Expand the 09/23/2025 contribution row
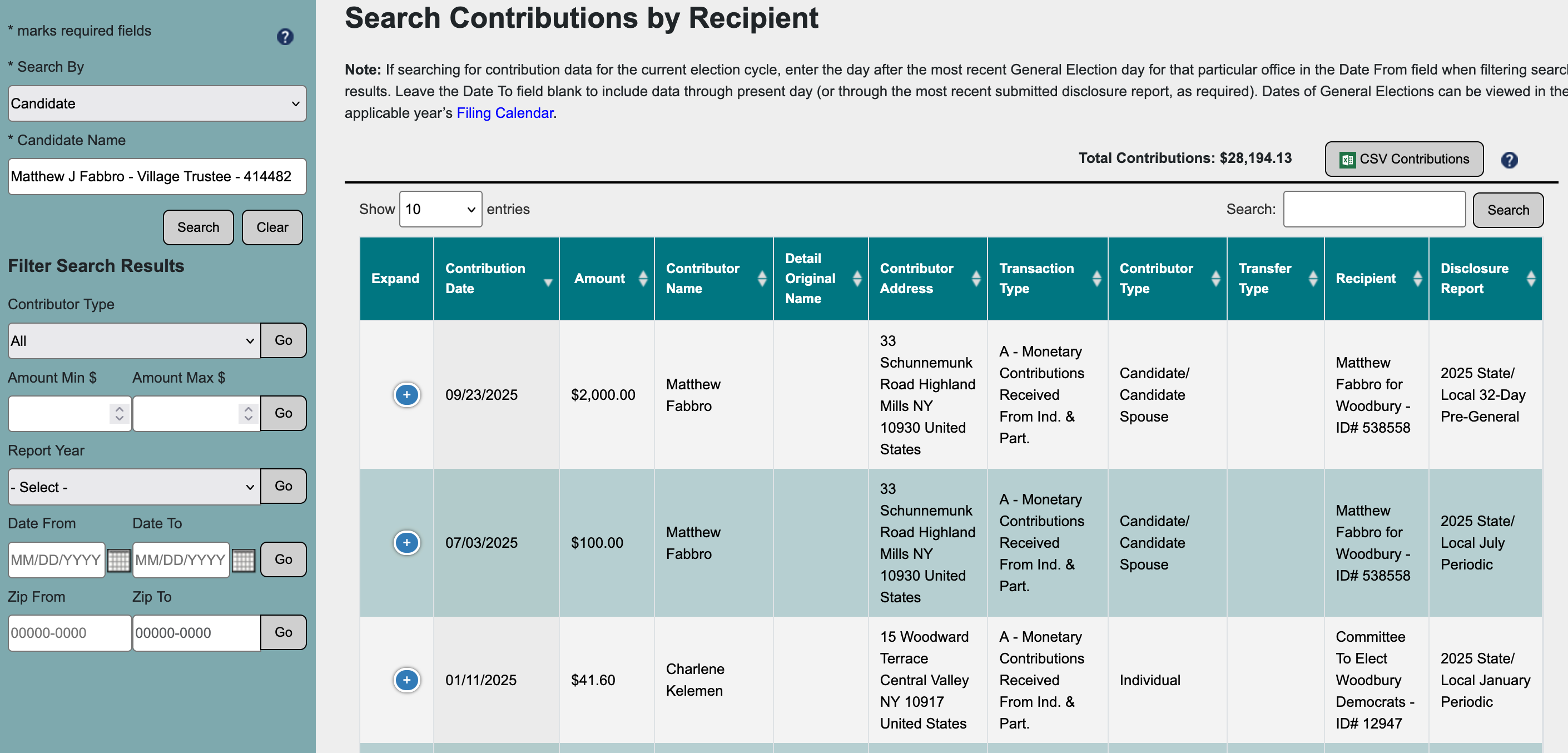The height and width of the screenshot is (753, 1568). coord(406,394)
